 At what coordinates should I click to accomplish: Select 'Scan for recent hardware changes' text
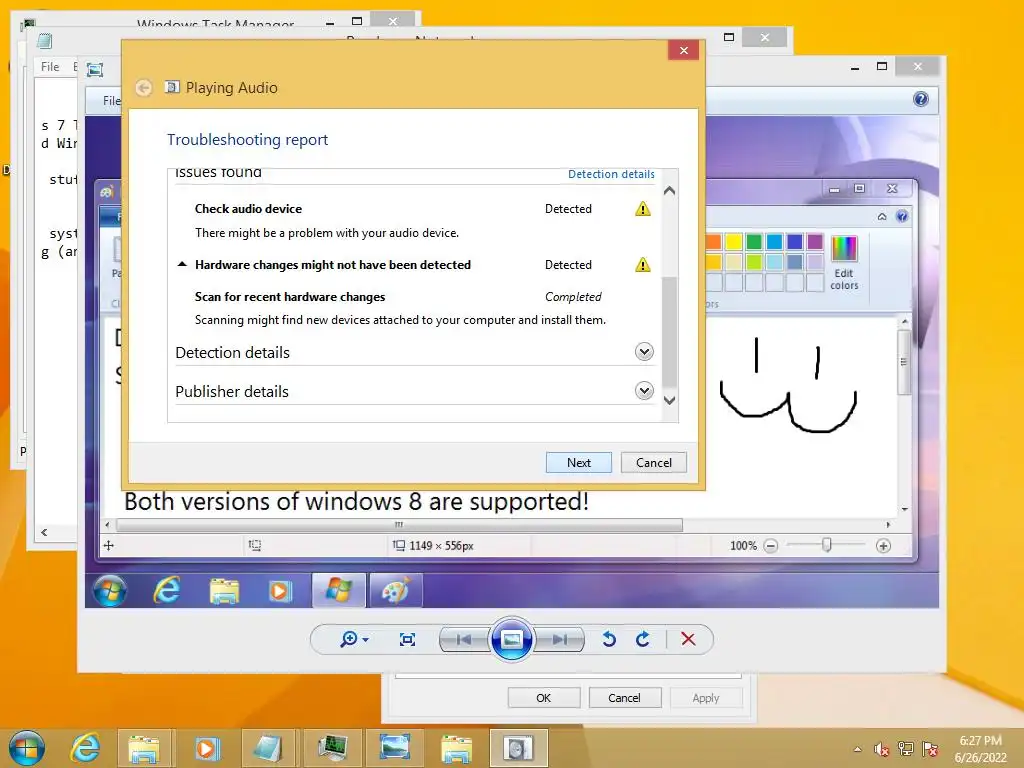290,296
